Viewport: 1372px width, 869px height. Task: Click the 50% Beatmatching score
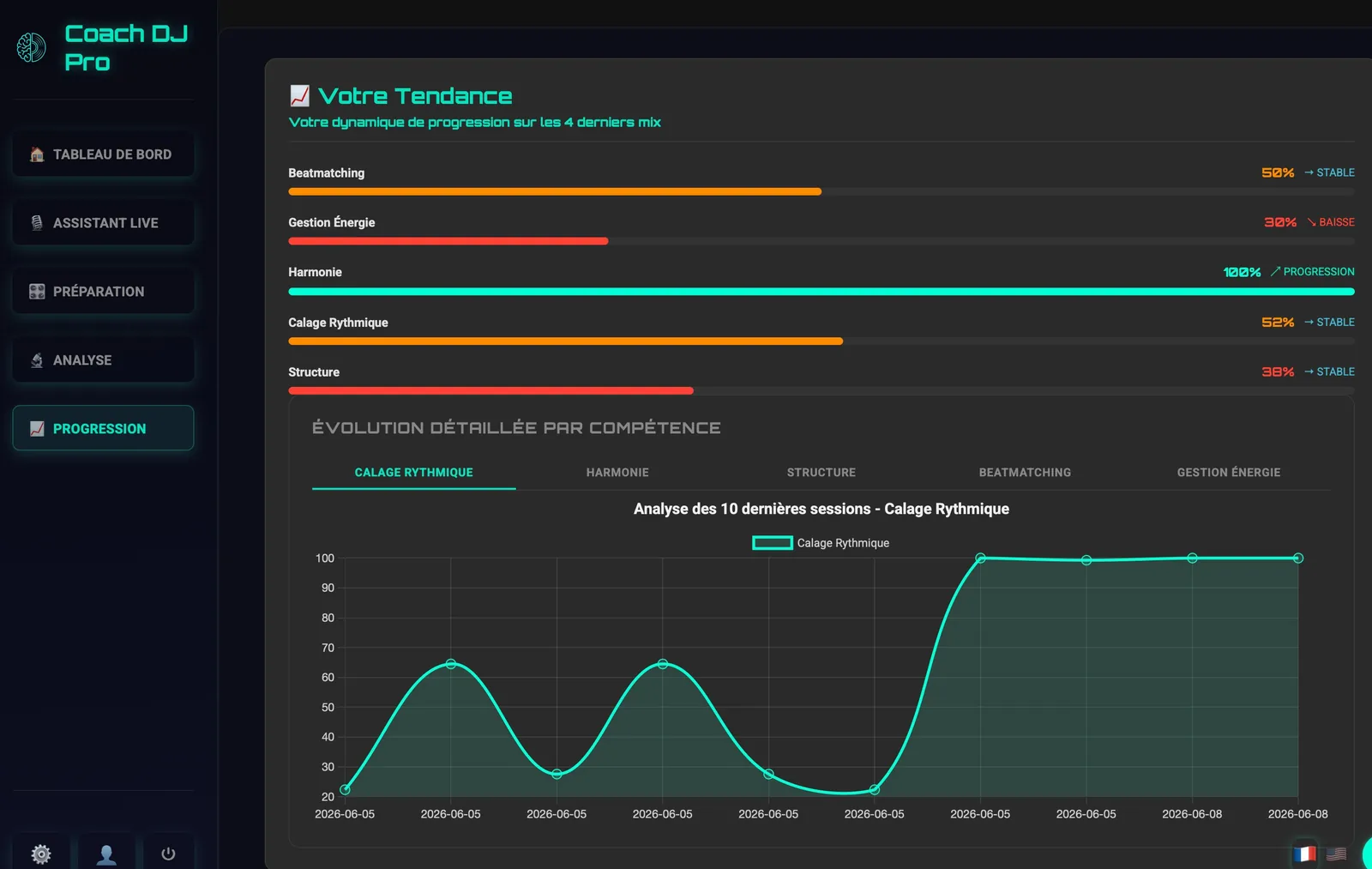click(x=1278, y=172)
